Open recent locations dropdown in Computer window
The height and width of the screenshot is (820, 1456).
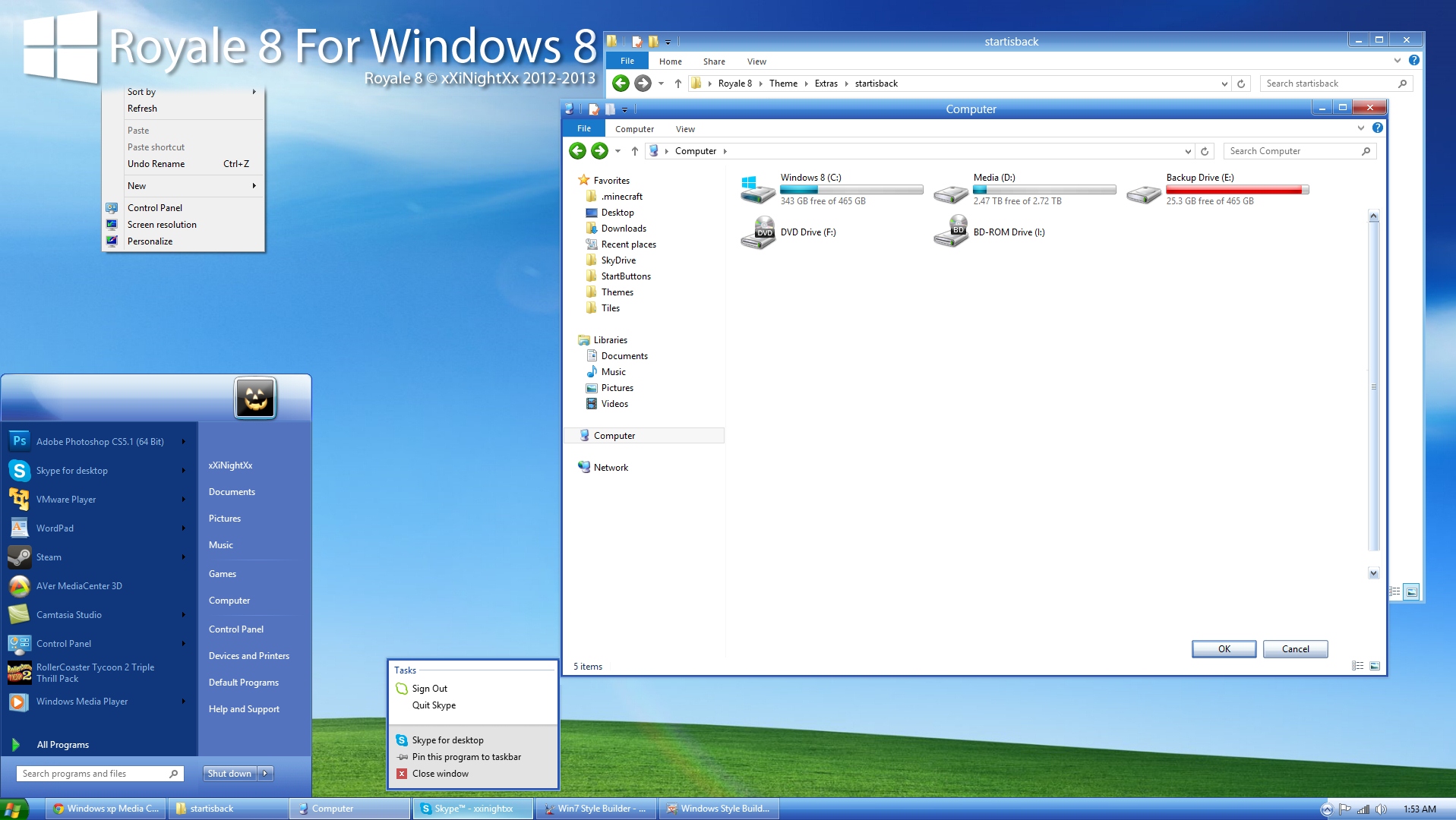pos(617,151)
